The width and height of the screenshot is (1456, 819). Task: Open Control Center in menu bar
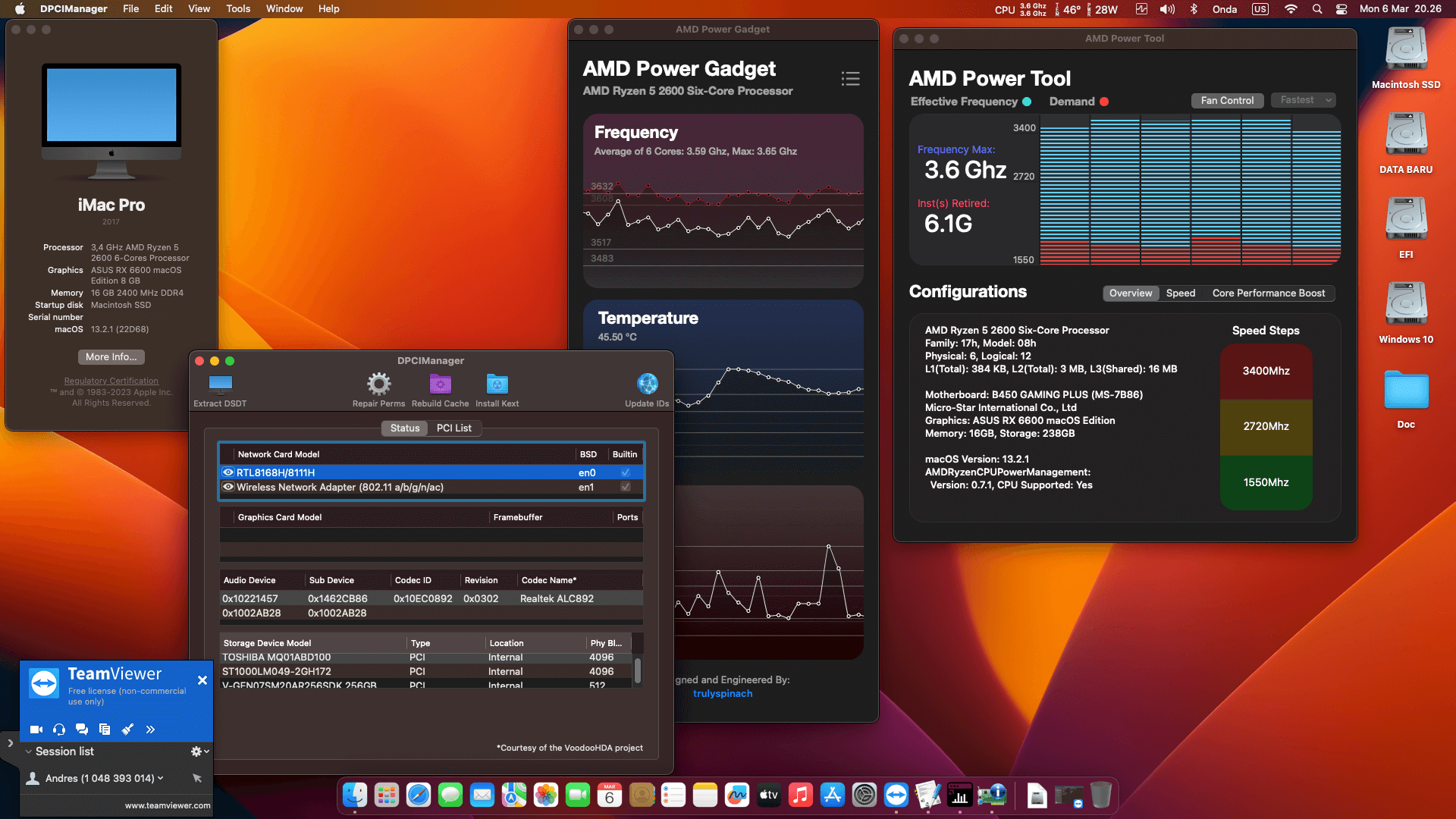(1341, 9)
